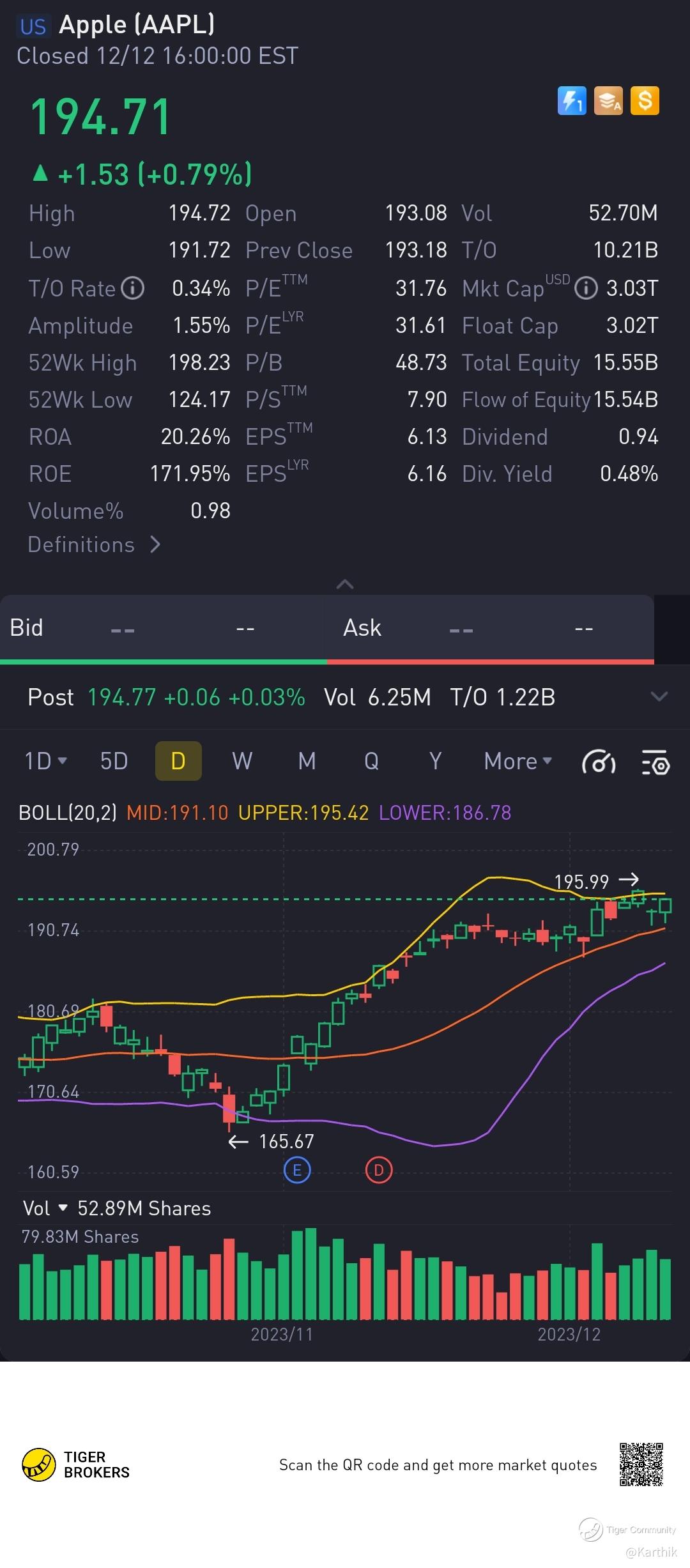This screenshot has height=1568, width=690.
Task: Switch chart to Q quarterly tab
Action: point(371,761)
